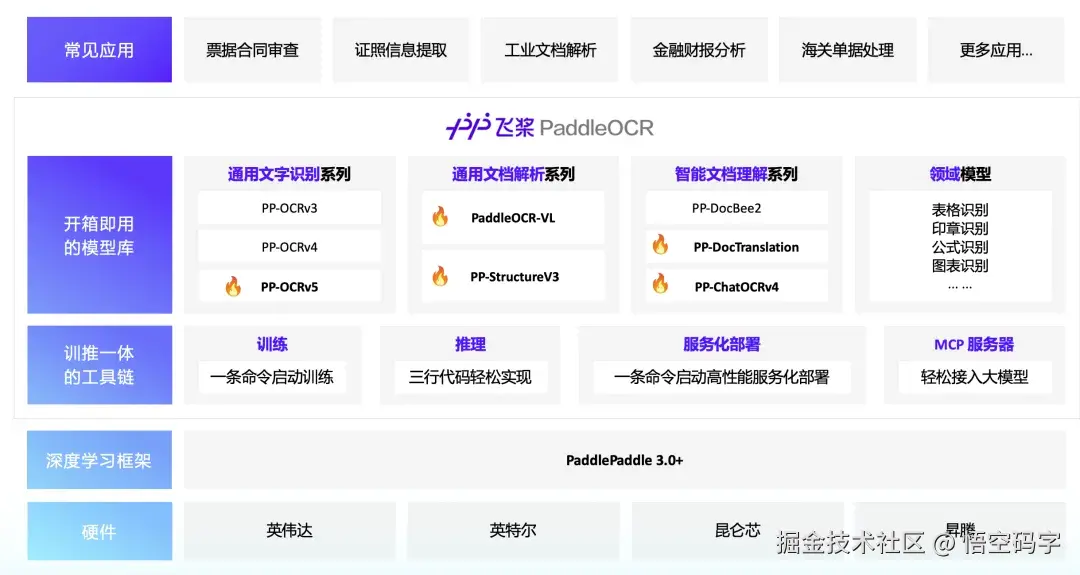The width and height of the screenshot is (1080, 575).
Task: Click 表格识别 in the domain models list
Action: click(960, 209)
